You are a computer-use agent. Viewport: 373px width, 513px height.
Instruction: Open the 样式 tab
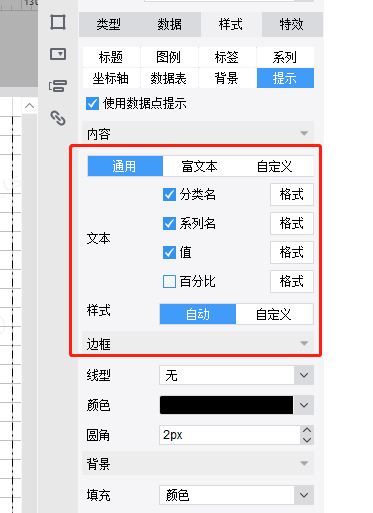(x=231, y=24)
